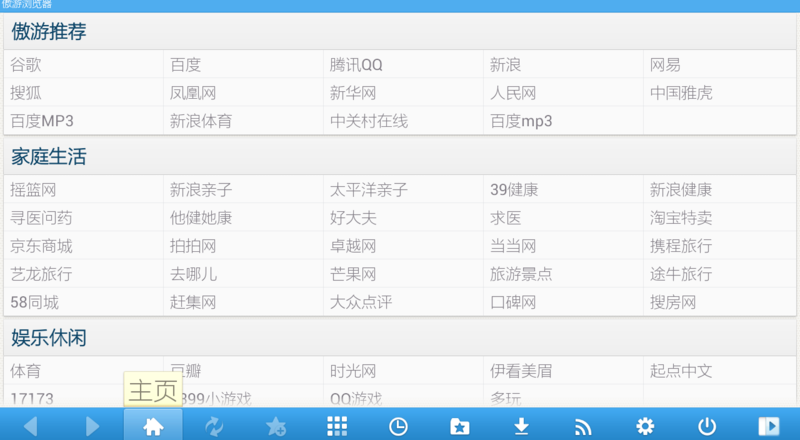Go to the home page icon
Screen dimensions: 800x440
click(x=153, y=426)
